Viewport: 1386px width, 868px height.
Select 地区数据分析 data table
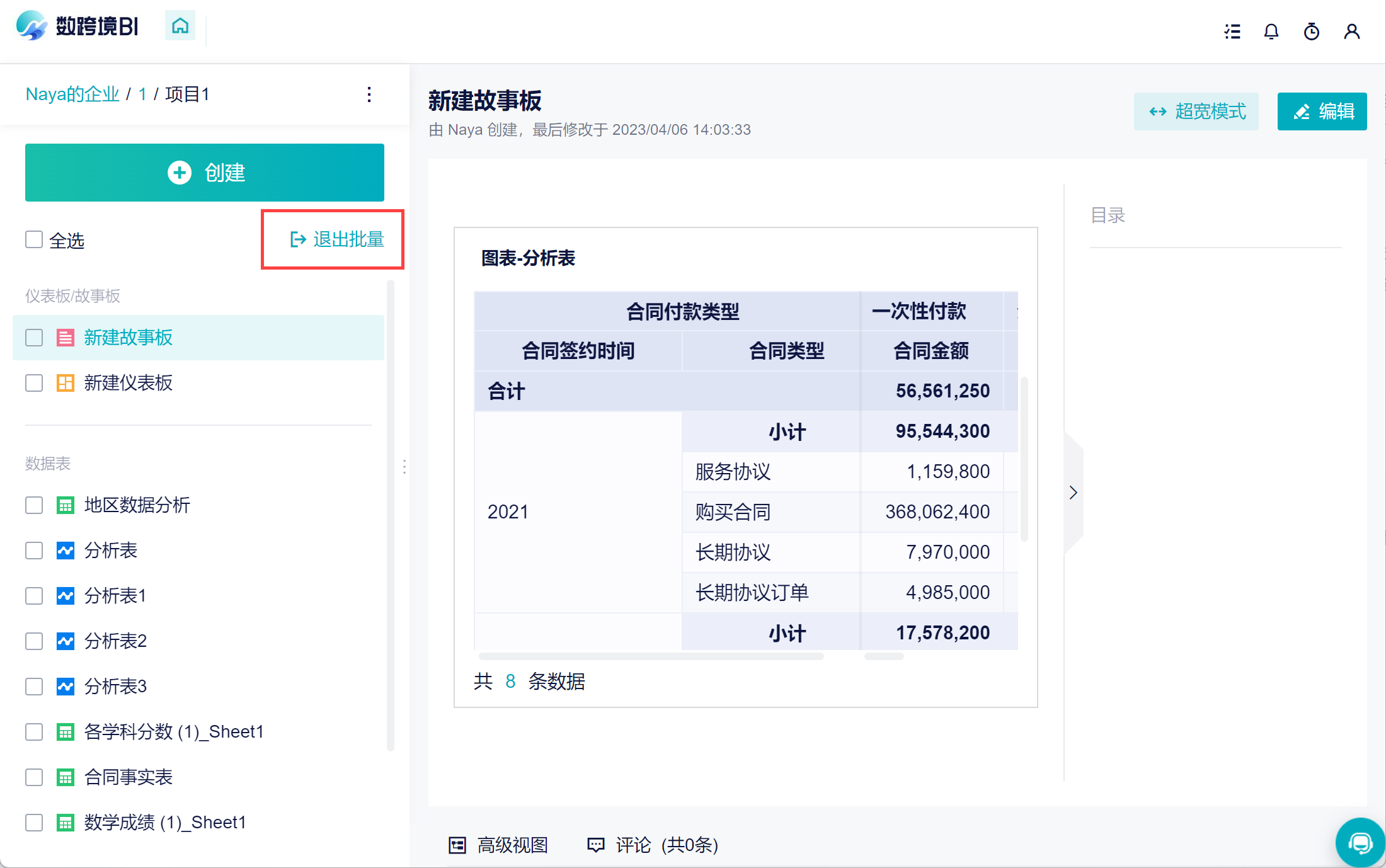[137, 505]
